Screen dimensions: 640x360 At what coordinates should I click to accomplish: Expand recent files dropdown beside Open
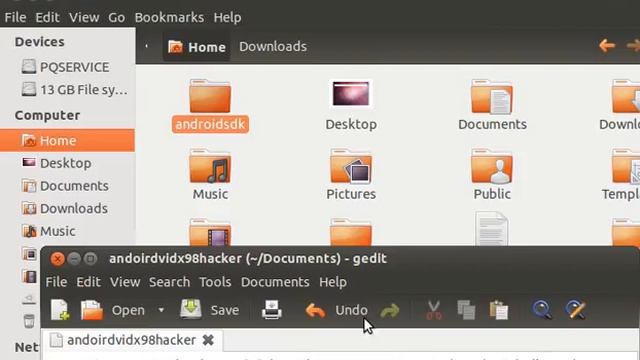point(161,310)
